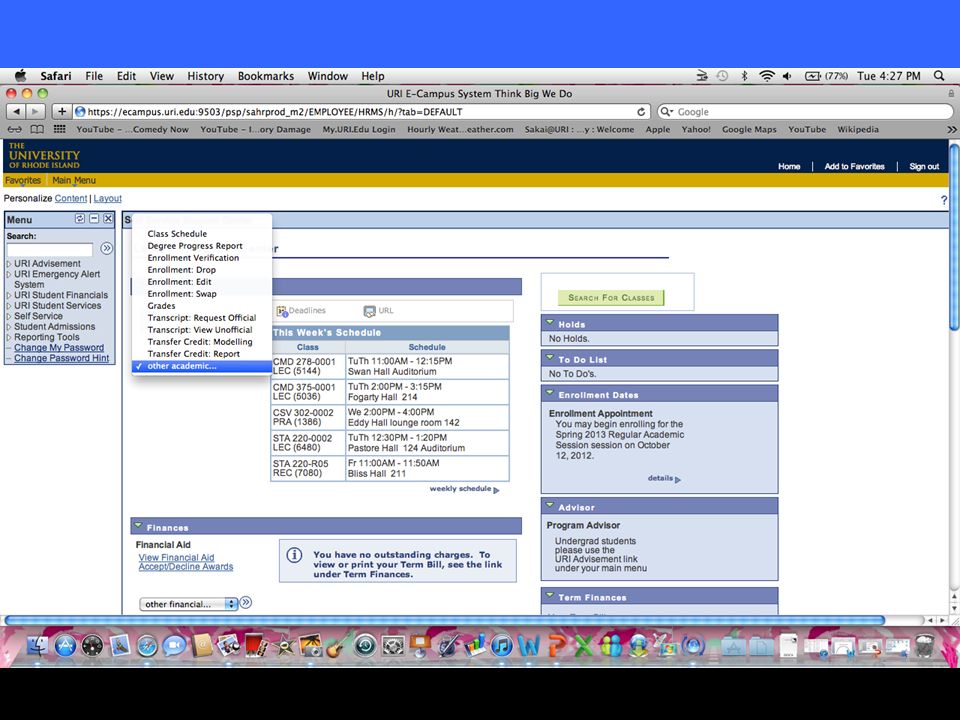Expand Student Admissions folder
The width and height of the screenshot is (960, 720).
9,326
